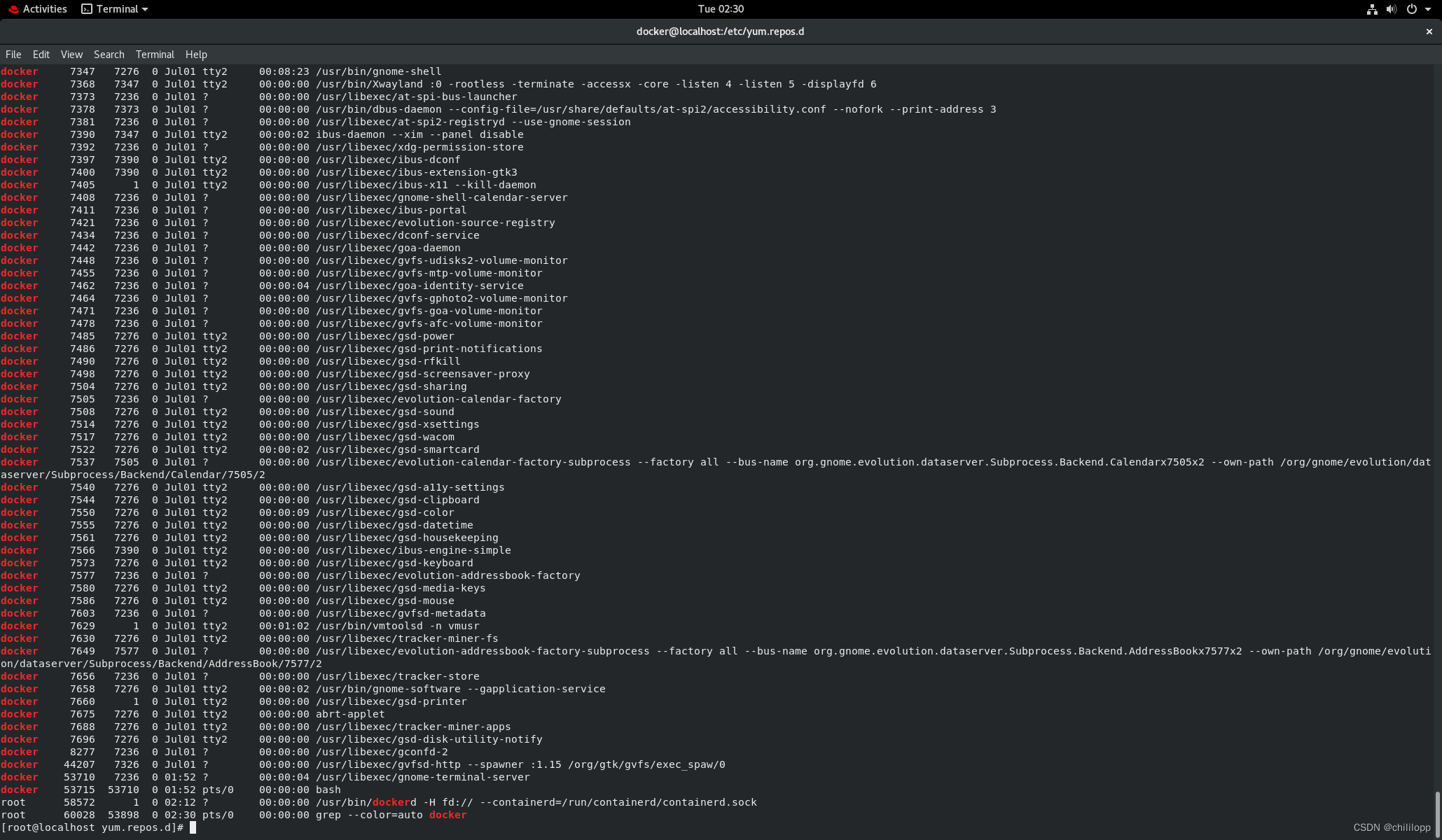This screenshot has width=1442, height=840.
Task: Click the docker@localhost window title bar
Action: (721, 31)
